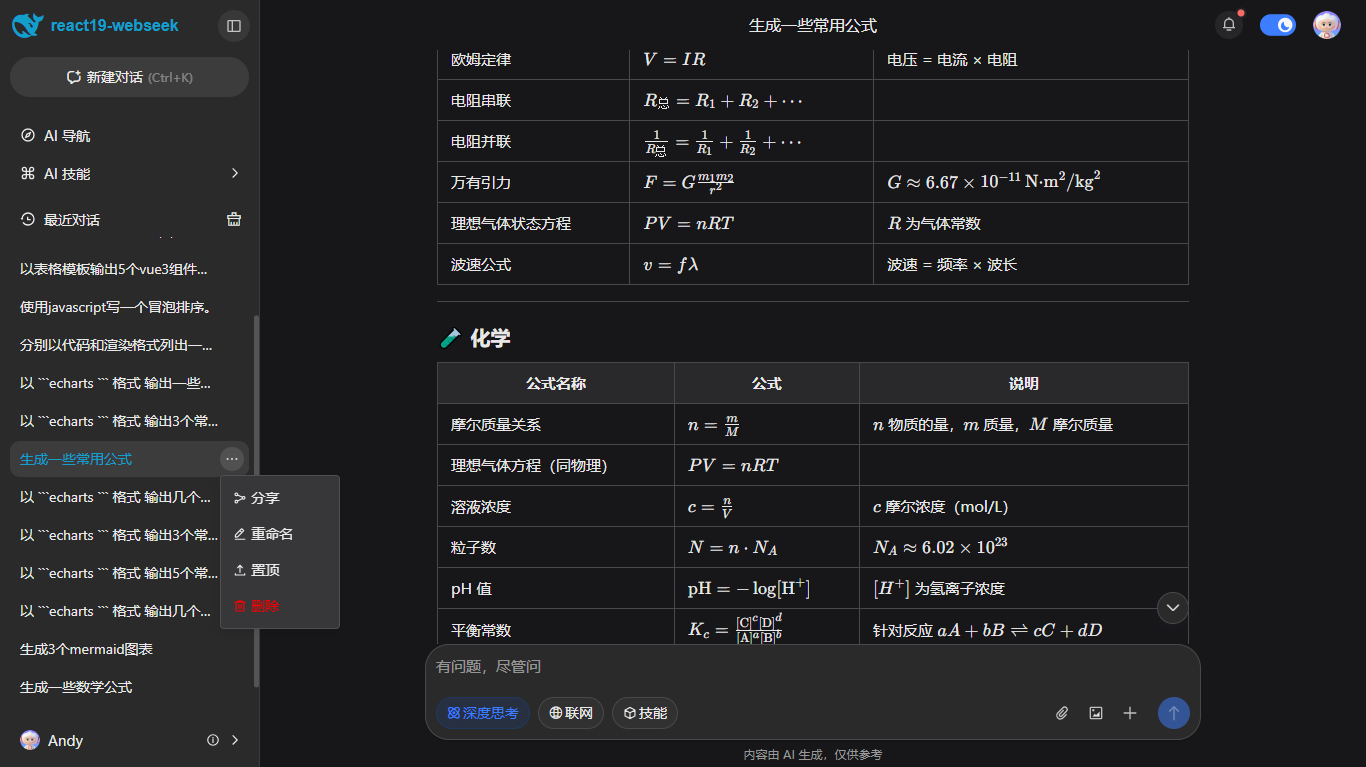Click the 摩尔质量关系 table cell
The height and width of the screenshot is (767, 1366).
click(556, 424)
